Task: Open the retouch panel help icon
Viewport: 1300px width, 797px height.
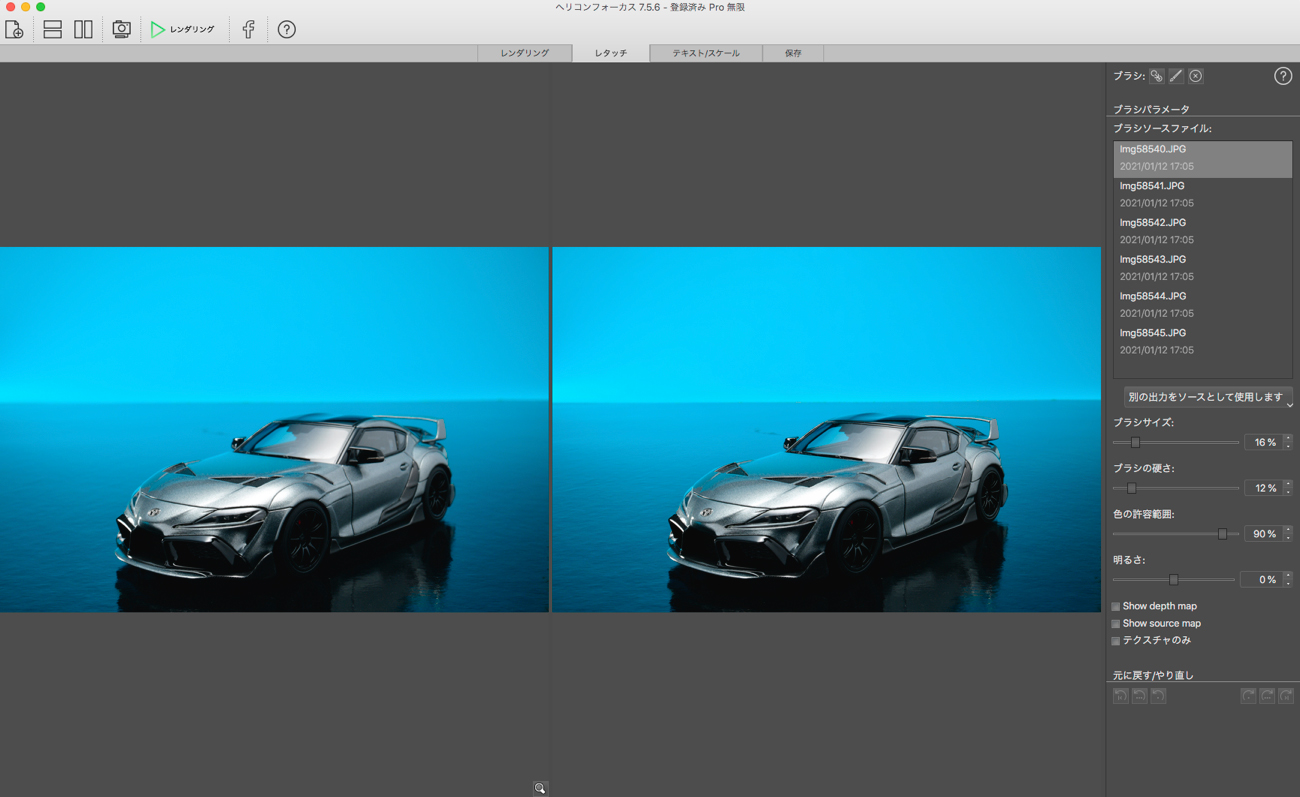Action: click(1282, 76)
